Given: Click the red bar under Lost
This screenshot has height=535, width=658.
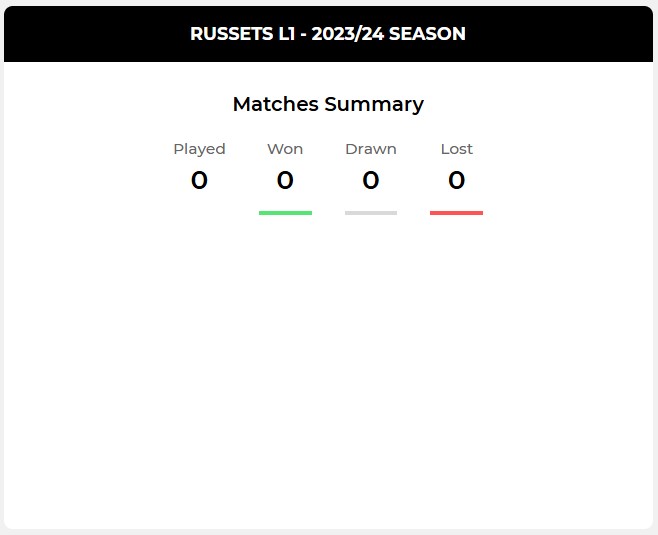Looking at the screenshot, I should [x=456, y=212].
